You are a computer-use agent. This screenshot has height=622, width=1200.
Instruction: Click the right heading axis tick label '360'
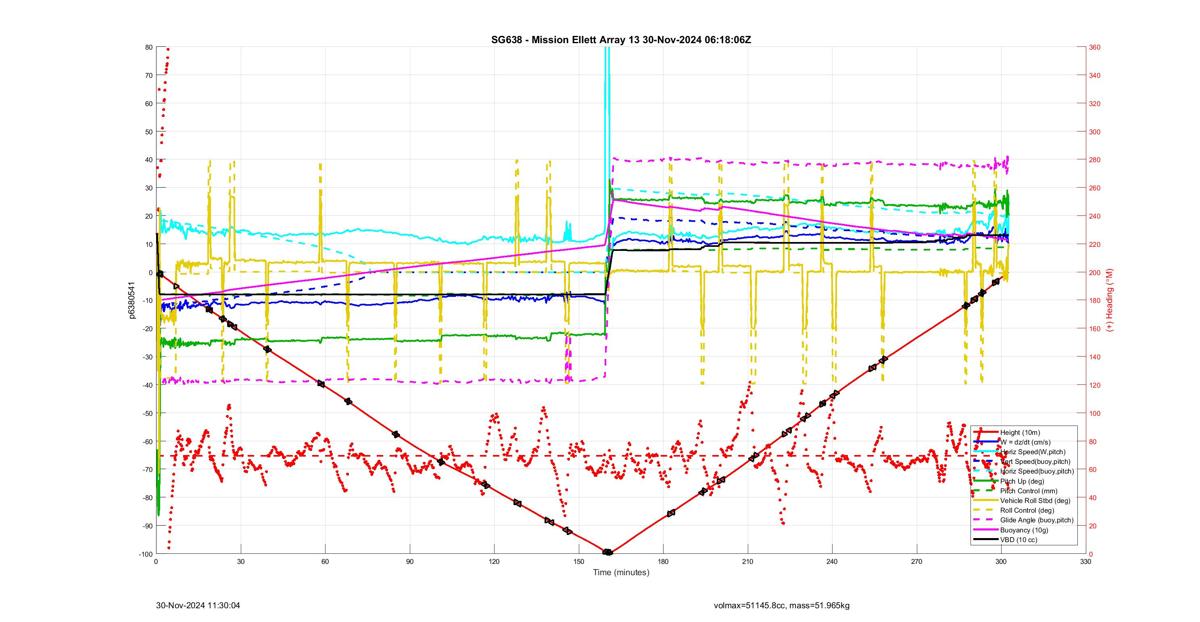1095,47
